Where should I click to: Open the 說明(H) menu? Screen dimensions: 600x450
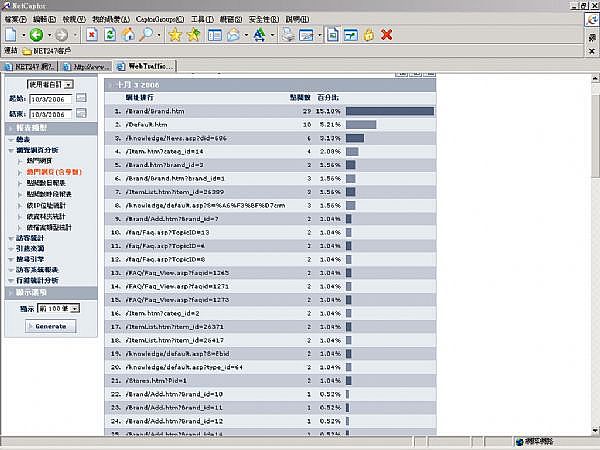click(x=297, y=19)
